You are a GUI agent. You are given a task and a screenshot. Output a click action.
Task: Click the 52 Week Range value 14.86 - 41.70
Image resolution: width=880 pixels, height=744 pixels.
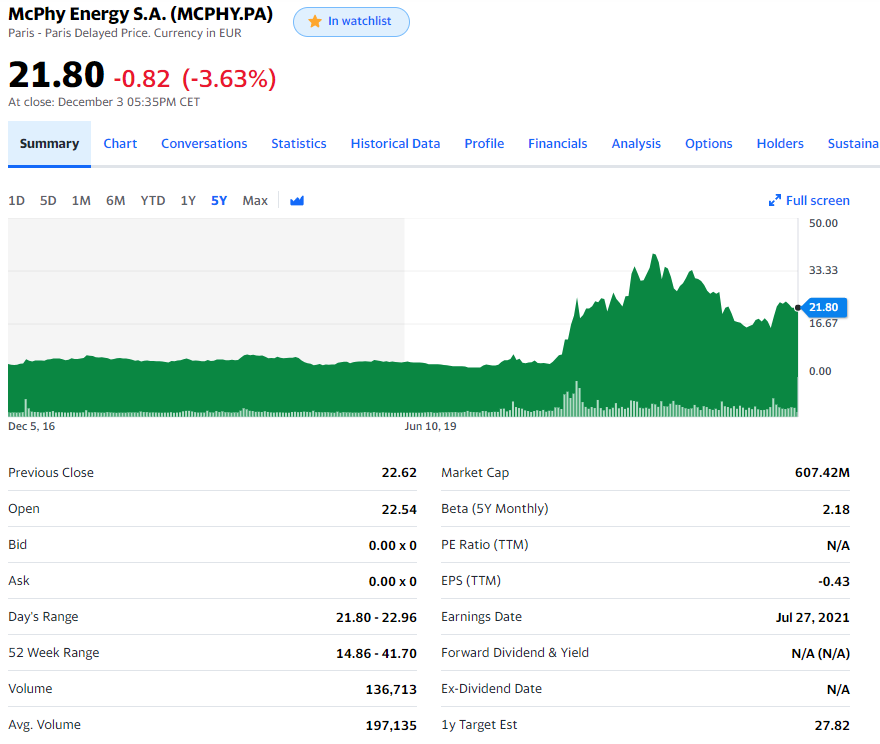pyautogui.click(x=376, y=654)
